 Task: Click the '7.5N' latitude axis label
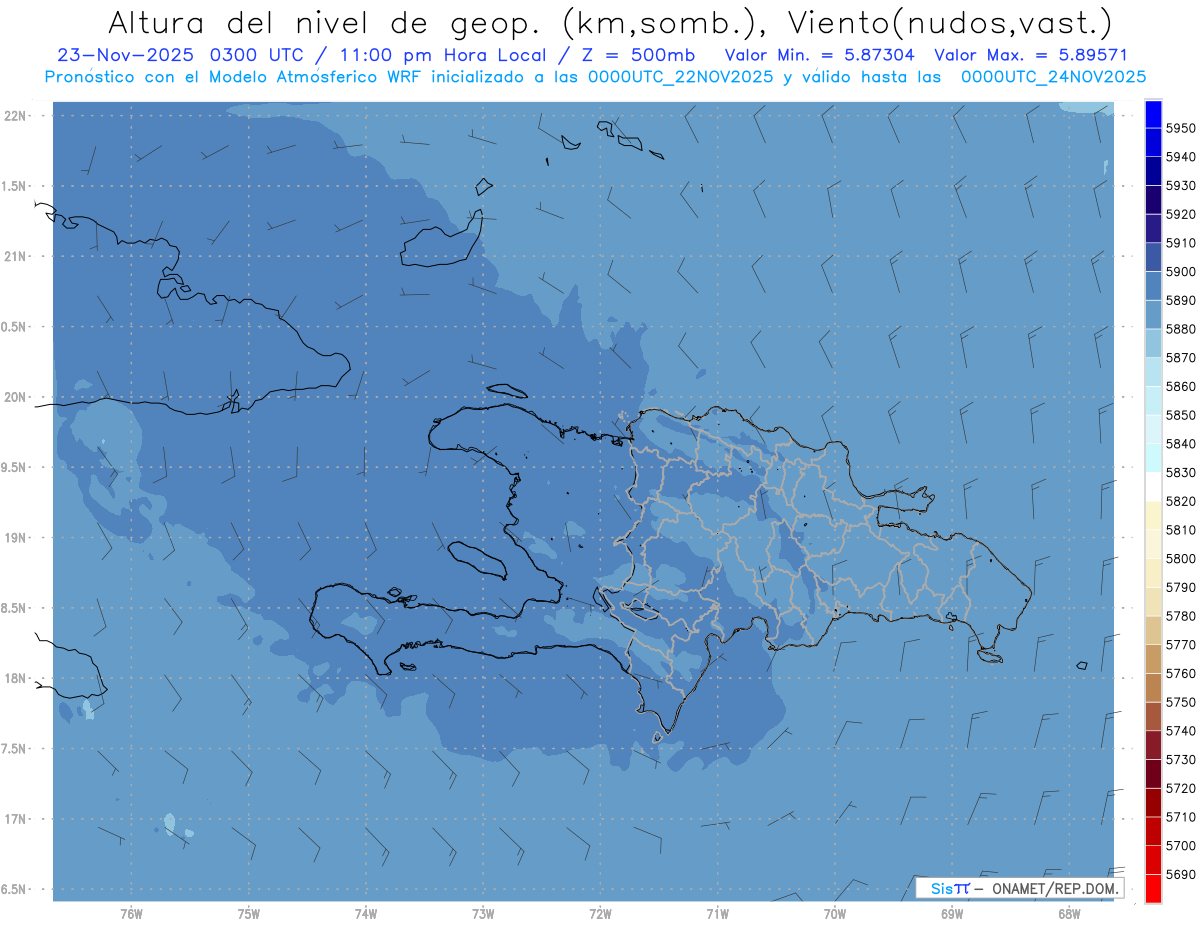pyautogui.click(x=15, y=749)
